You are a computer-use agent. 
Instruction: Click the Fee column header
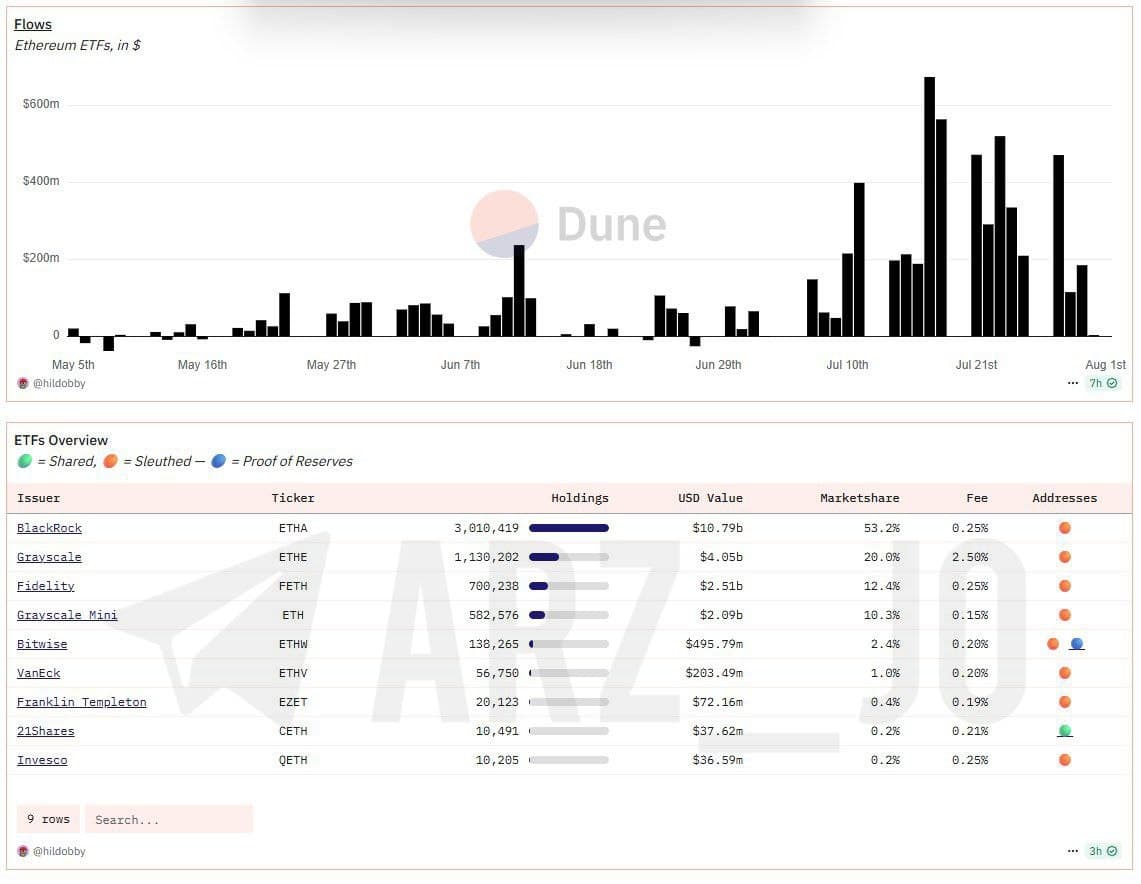coord(976,498)
